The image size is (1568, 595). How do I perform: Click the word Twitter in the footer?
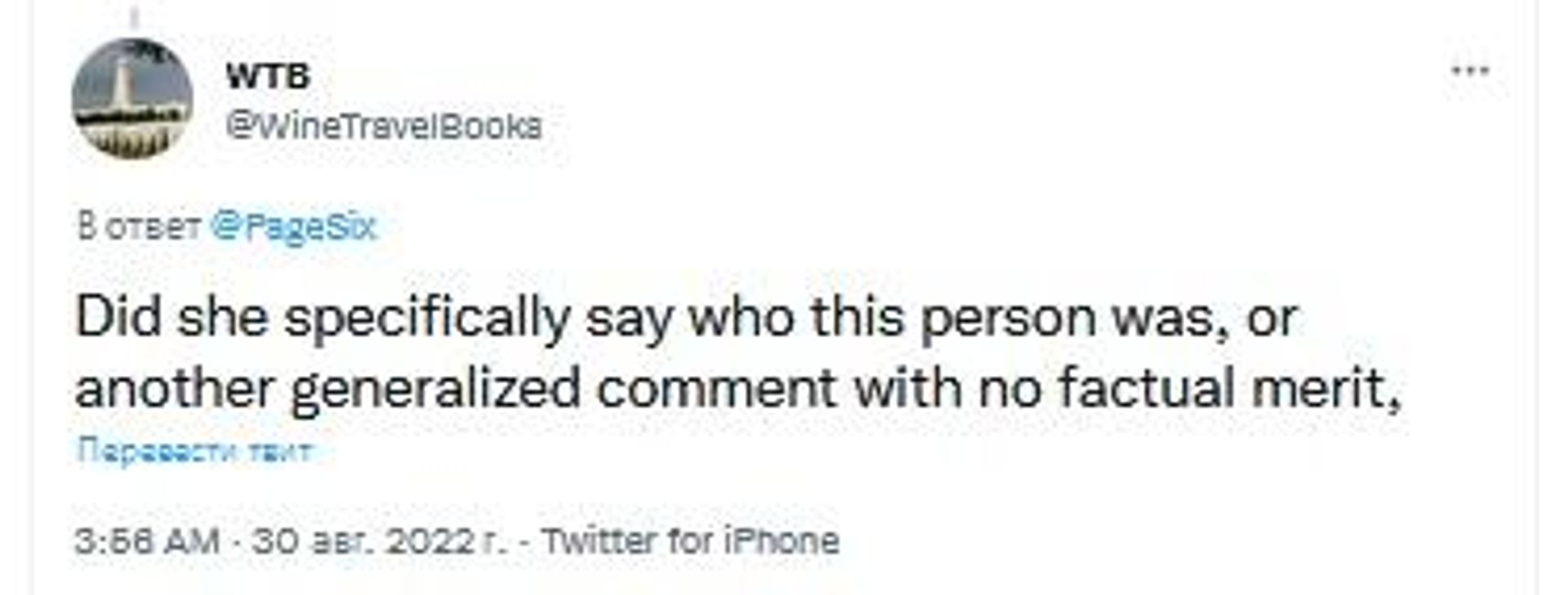pyautogui.click(x=600, y=541)
